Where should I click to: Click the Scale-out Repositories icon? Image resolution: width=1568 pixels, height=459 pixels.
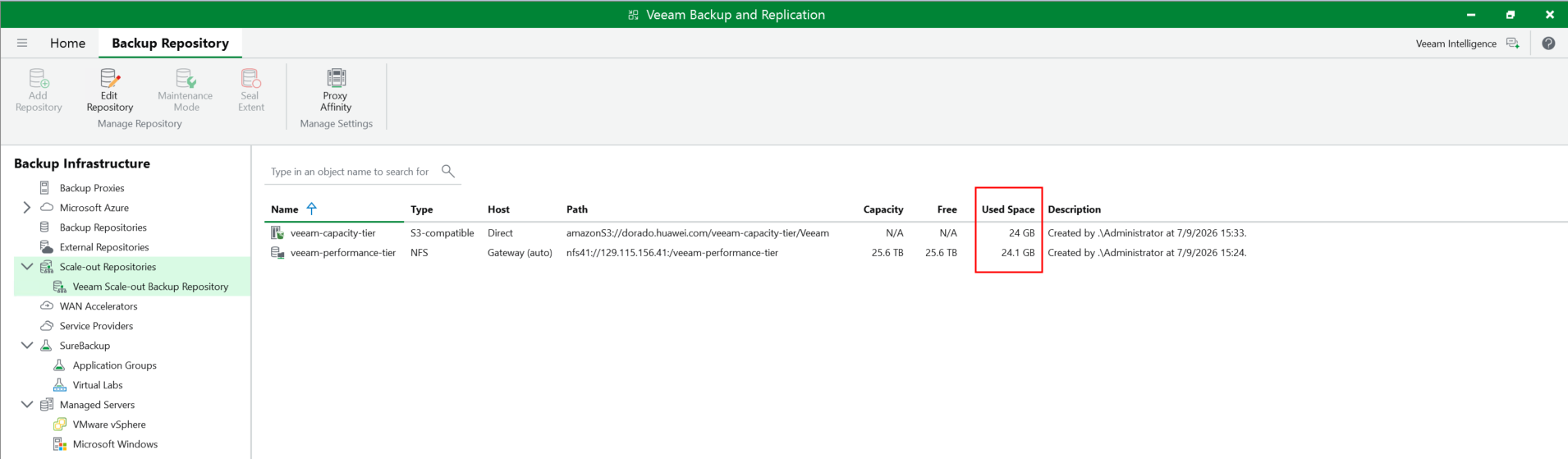(x=47, y=267)
